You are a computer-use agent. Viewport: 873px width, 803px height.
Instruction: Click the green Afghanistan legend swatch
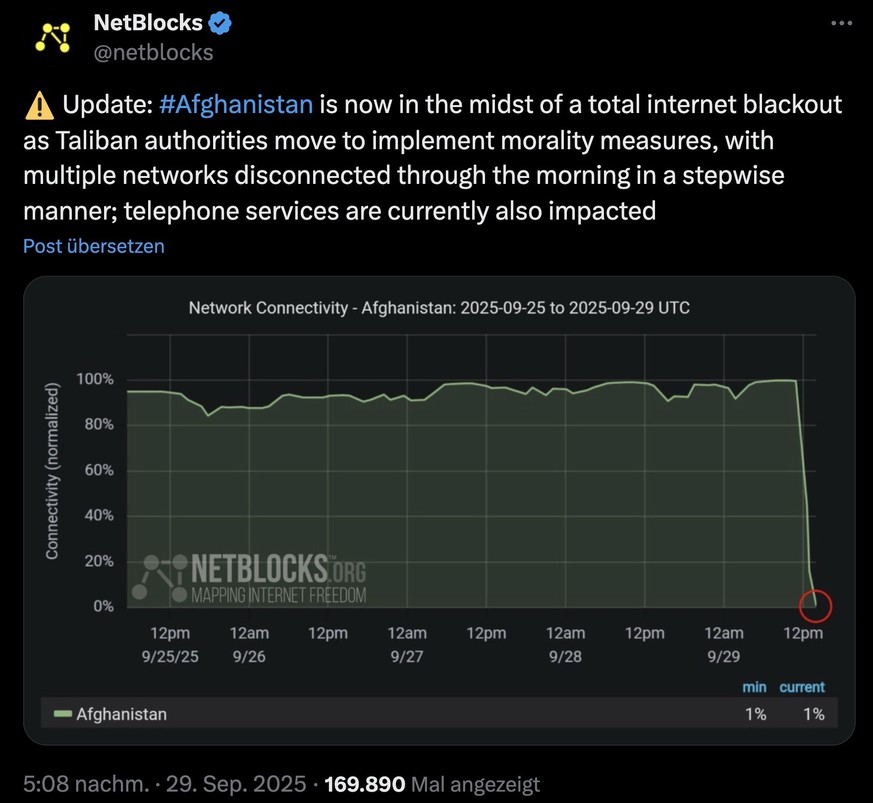(62, 714)
